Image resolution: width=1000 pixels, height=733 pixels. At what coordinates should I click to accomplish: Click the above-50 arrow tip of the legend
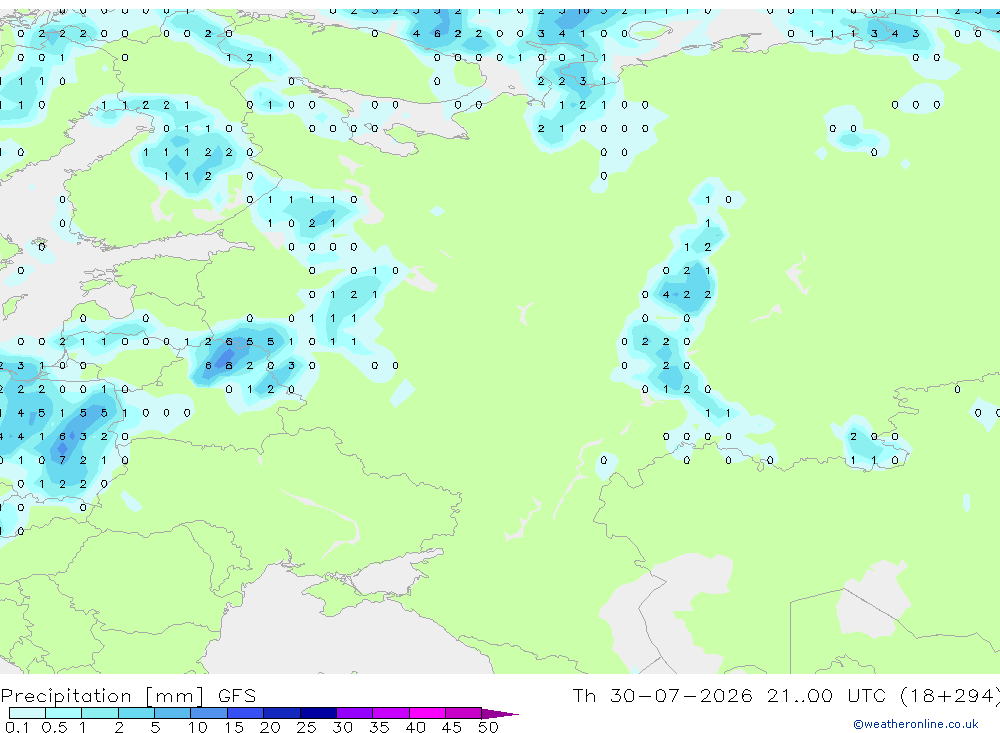(x=501, y=714)
